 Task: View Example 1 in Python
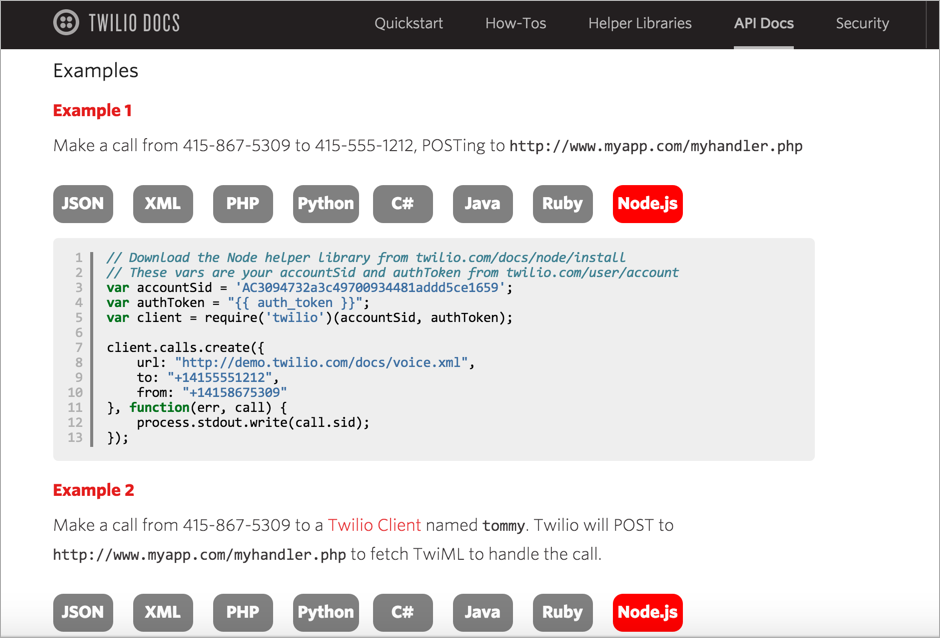pos(326,203)
